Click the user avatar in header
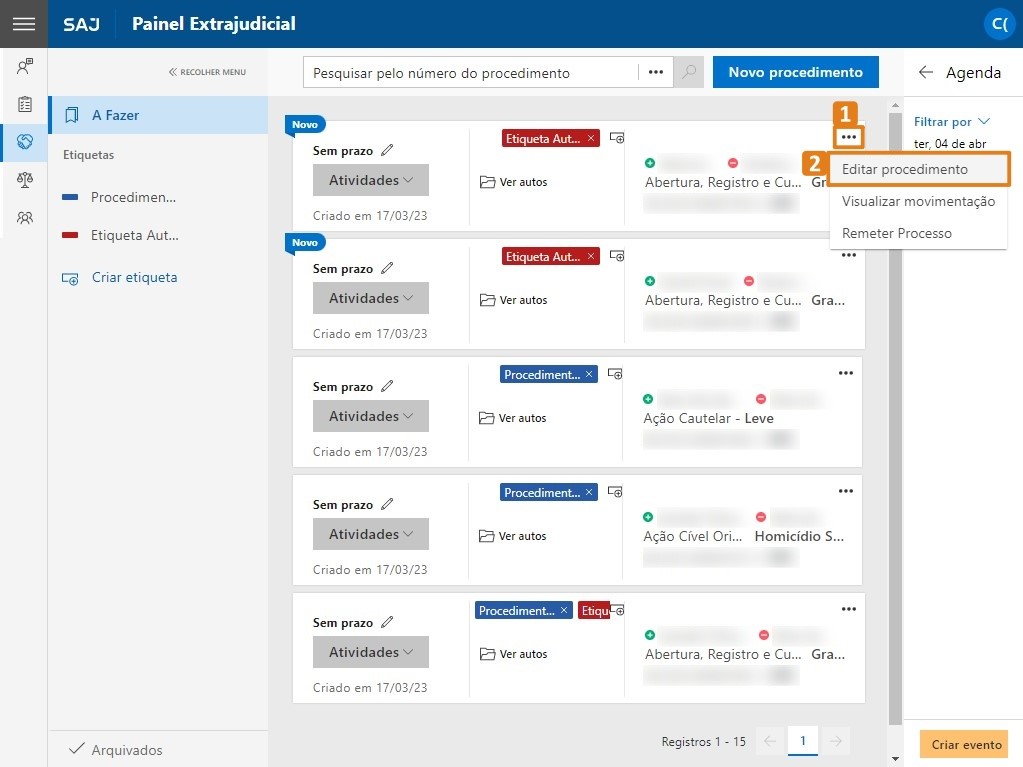This screenshot has height=767, width=1023. [1000, 24]
